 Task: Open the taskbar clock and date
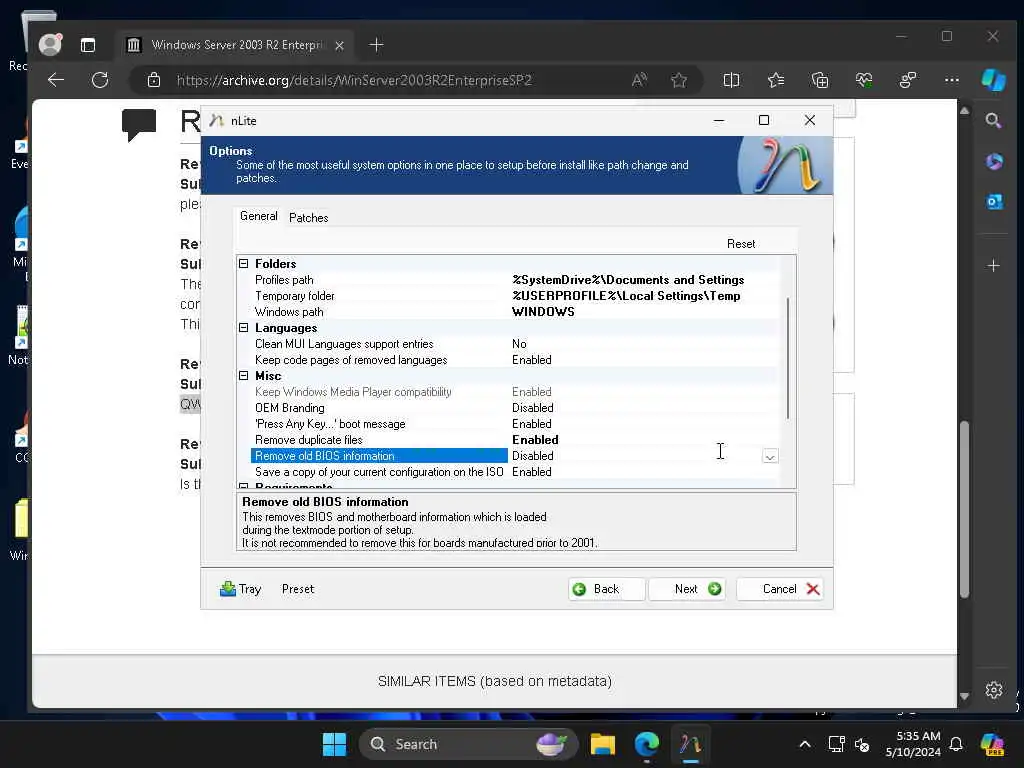coord(912,744)
